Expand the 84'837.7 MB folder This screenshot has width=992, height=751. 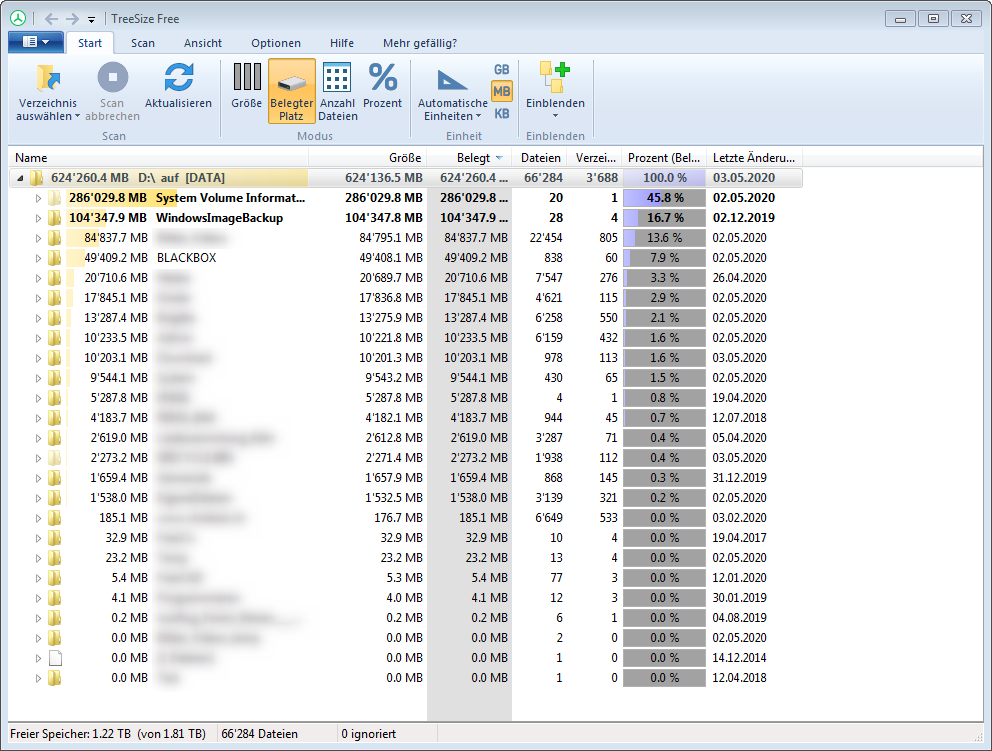coord(38,239)
